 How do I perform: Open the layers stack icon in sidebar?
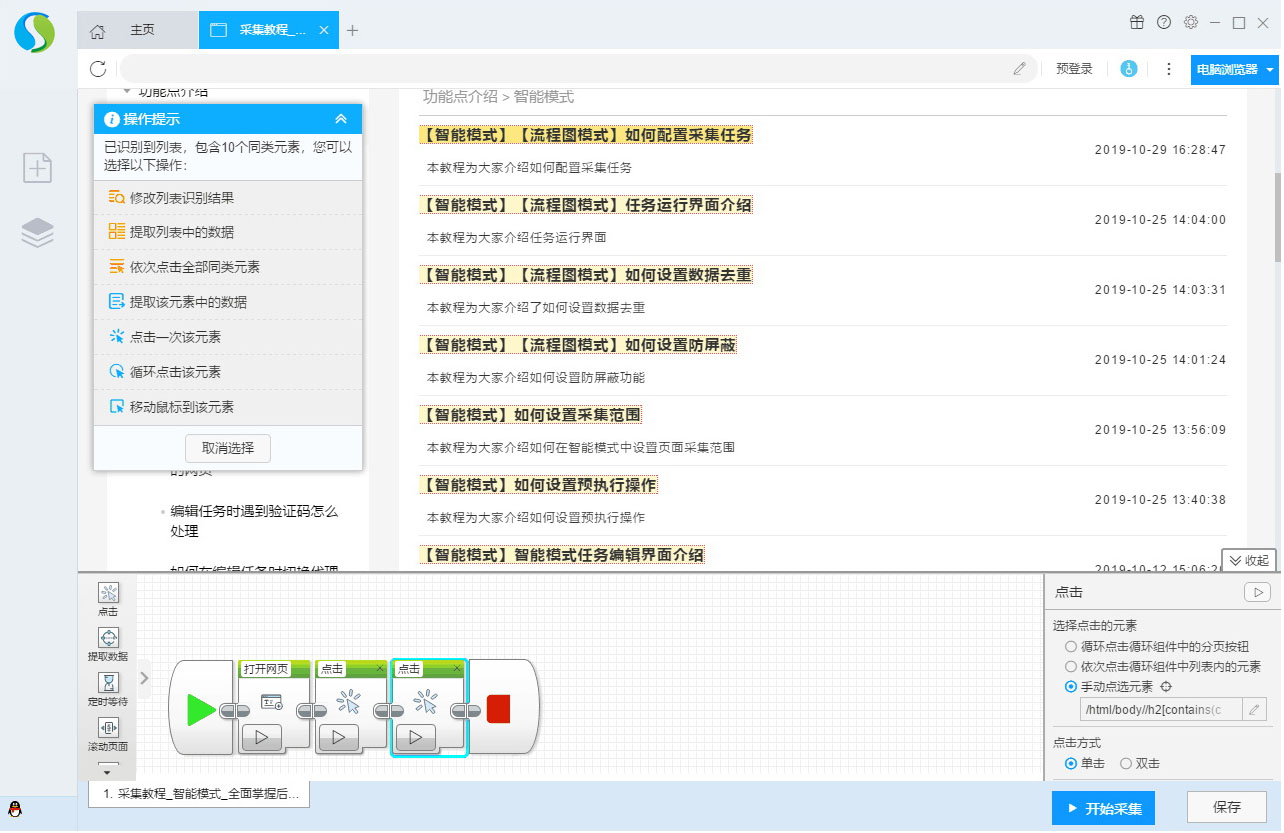37,233
